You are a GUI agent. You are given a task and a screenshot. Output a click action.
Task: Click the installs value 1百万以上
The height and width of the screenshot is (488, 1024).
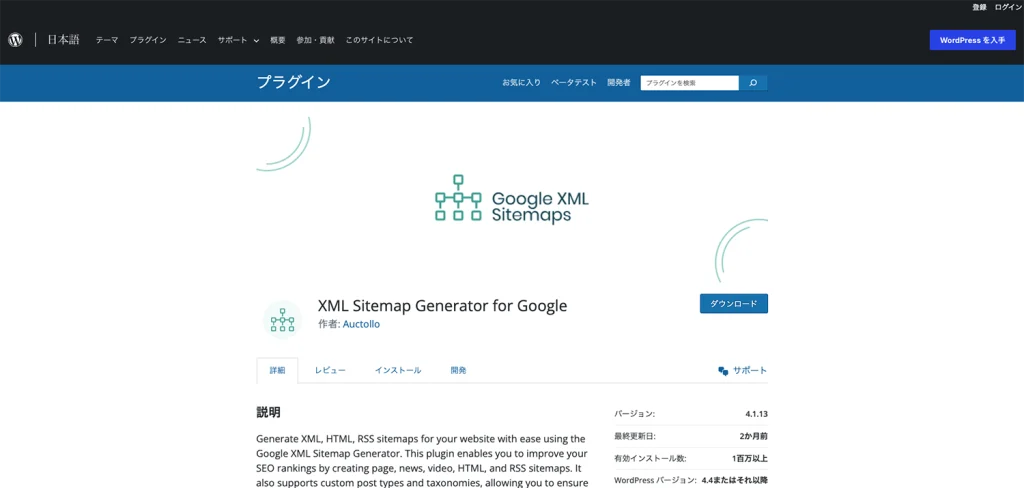click(x=750, y=458)
